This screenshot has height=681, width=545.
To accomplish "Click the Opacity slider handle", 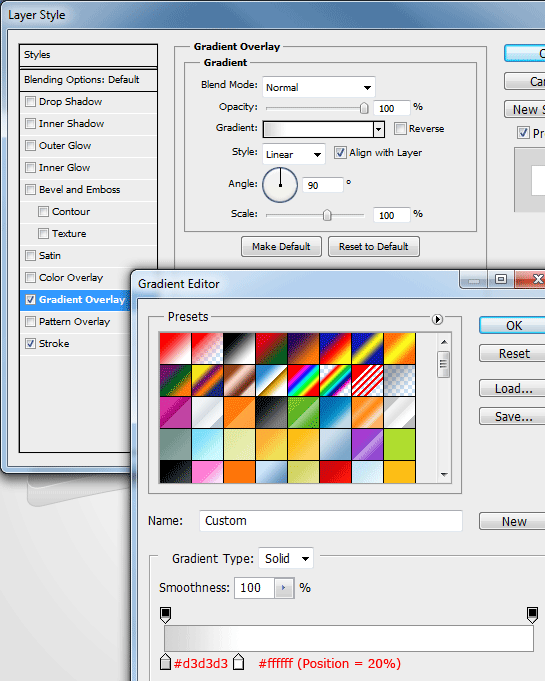I will tap(364, 108).
